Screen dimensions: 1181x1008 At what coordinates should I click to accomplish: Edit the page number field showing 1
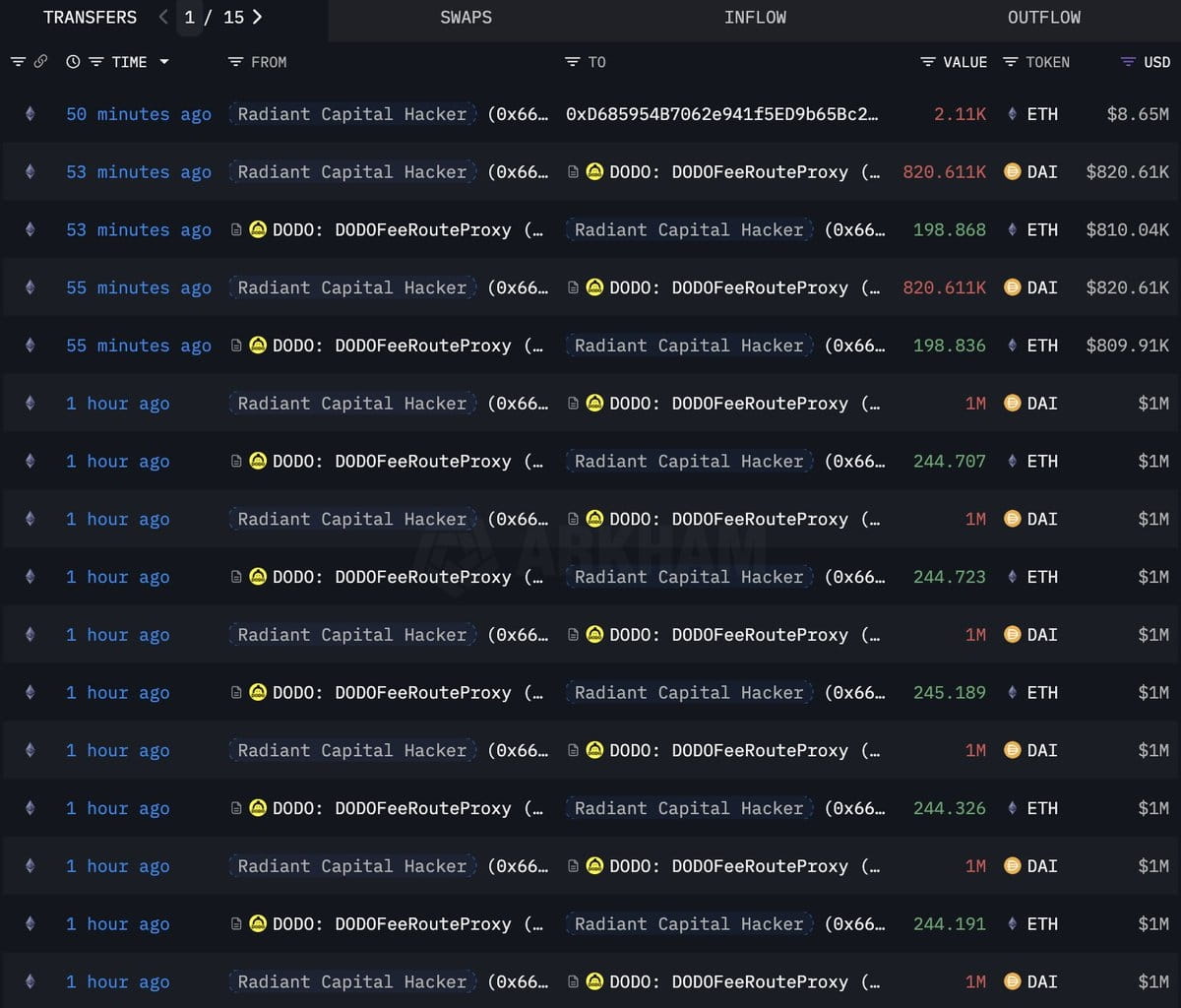tap(190, 17)
